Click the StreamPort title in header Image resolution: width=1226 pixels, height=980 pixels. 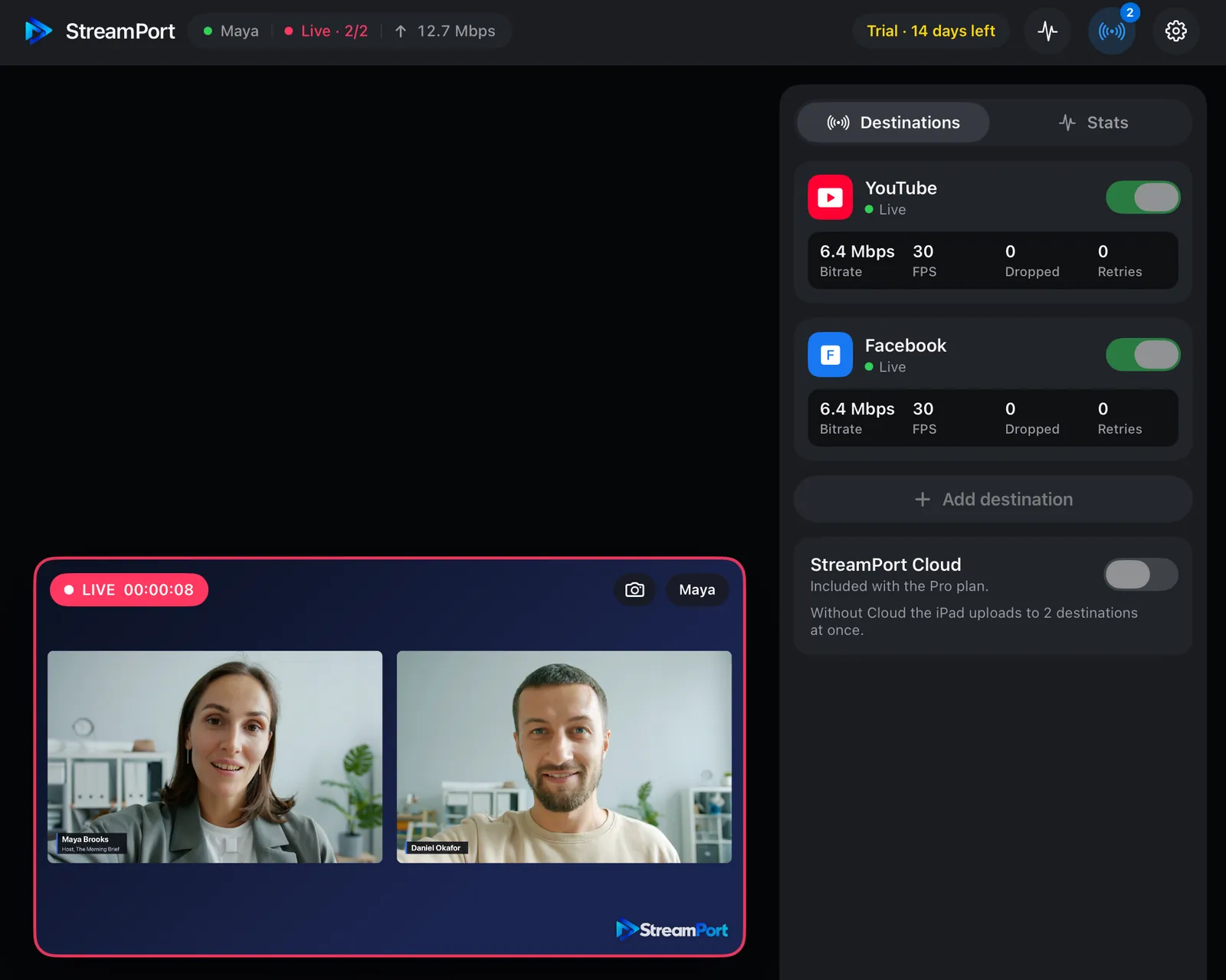tap(120, 31)
